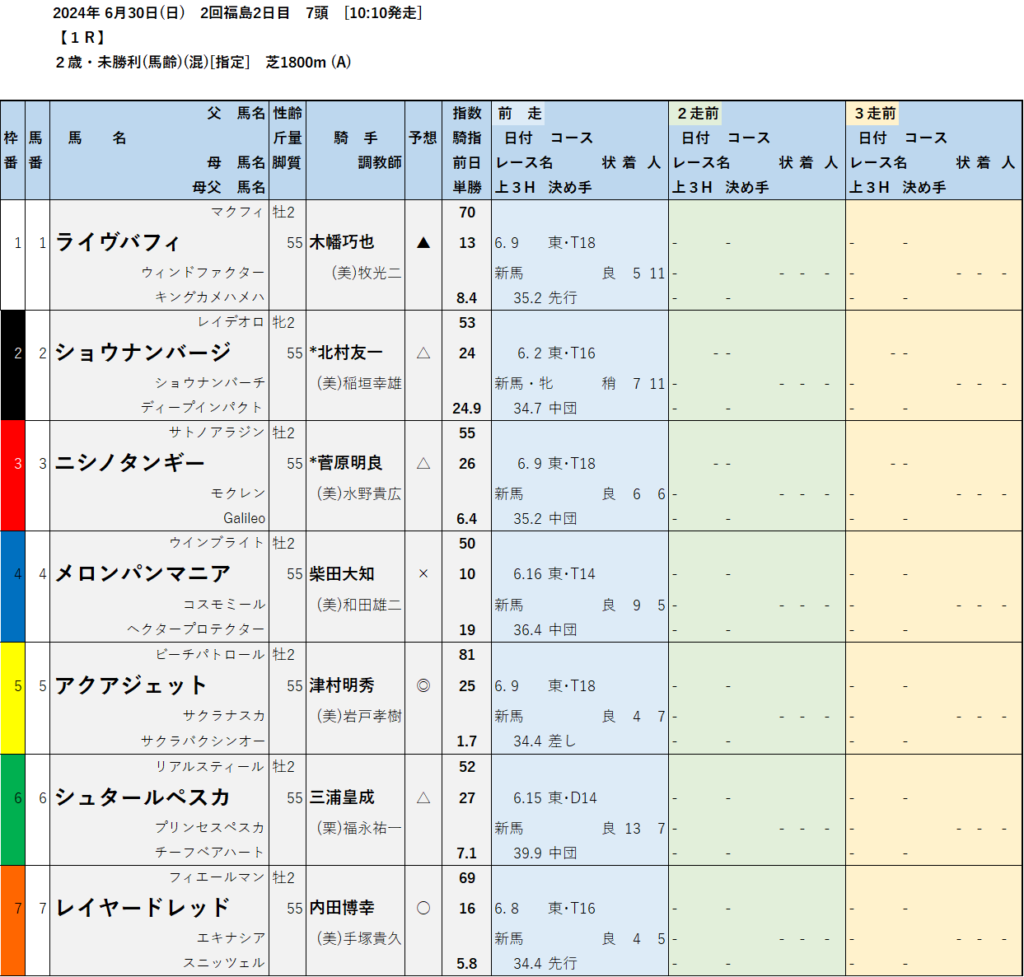Click win odds 1.7
This screenshot has width=1024, height=977.
[467, 741]
